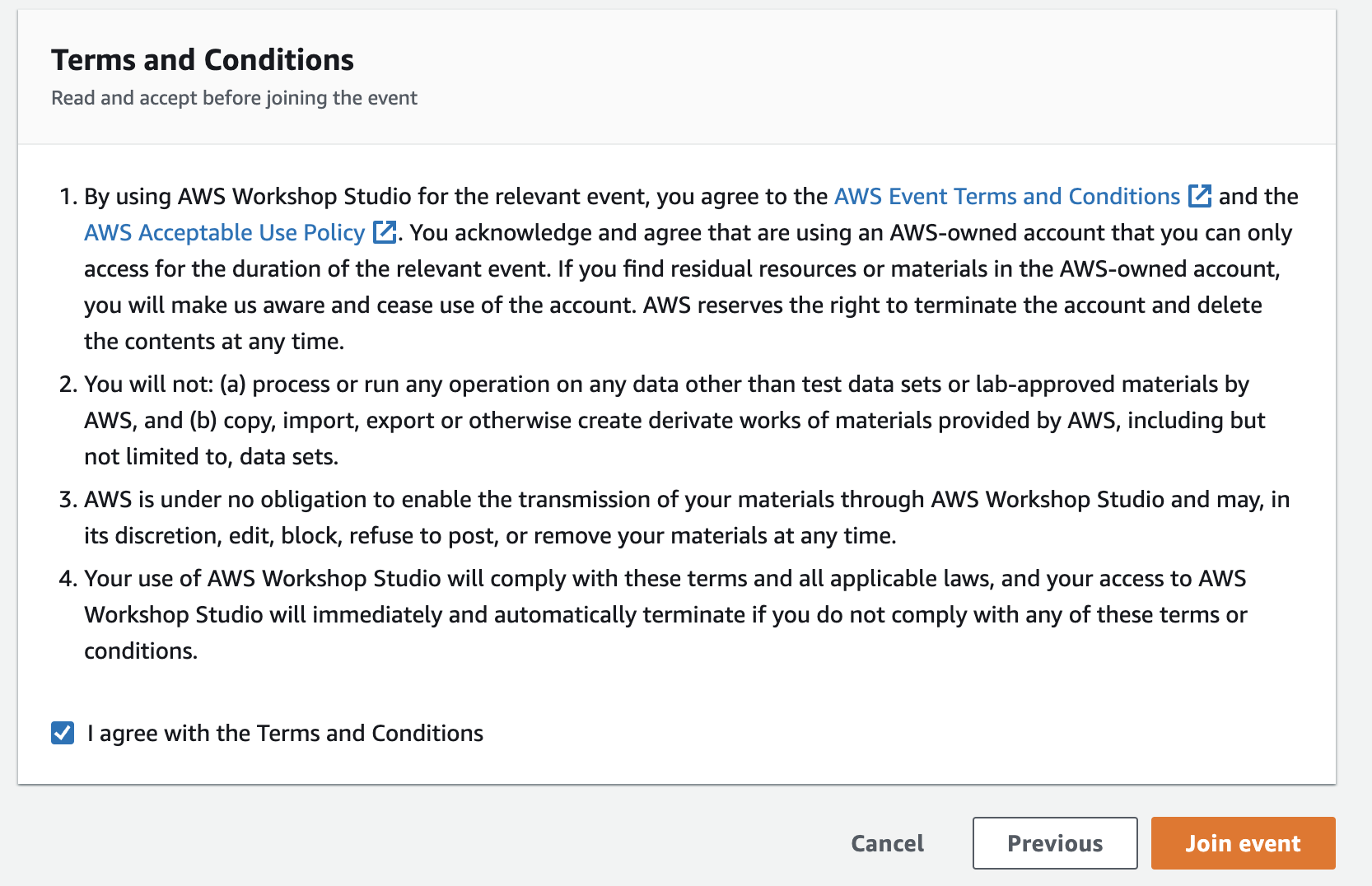The image size is (1372, 886).
Task: Click term 3 text starting 'AWS is under no obligation'
Action: click(x=687, y=517)
